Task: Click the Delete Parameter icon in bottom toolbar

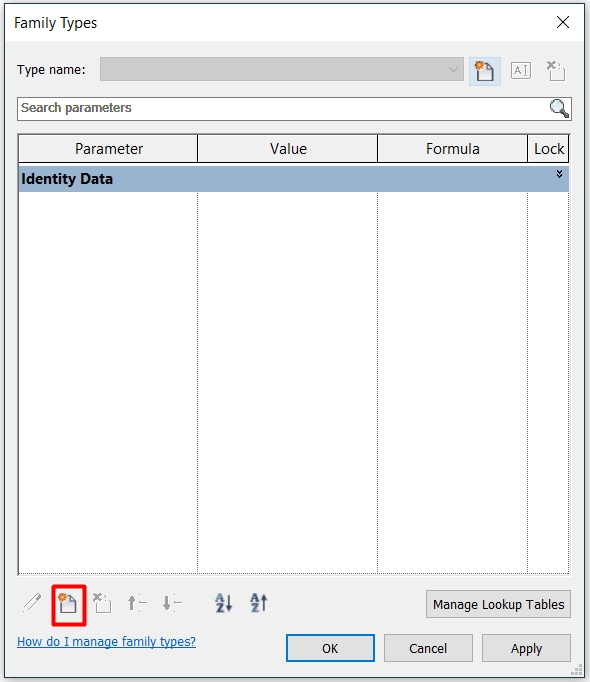Action: [x=102, y=603]
